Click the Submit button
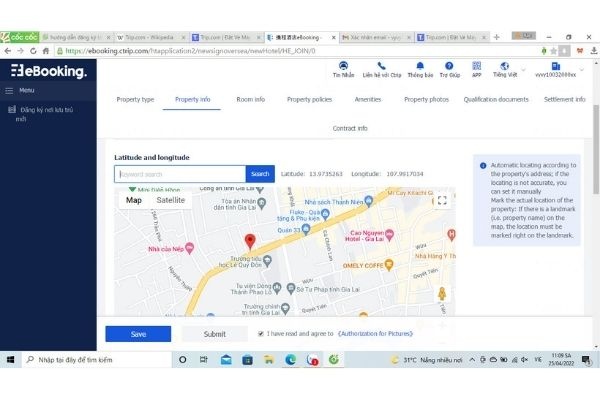 pos(215,334)
